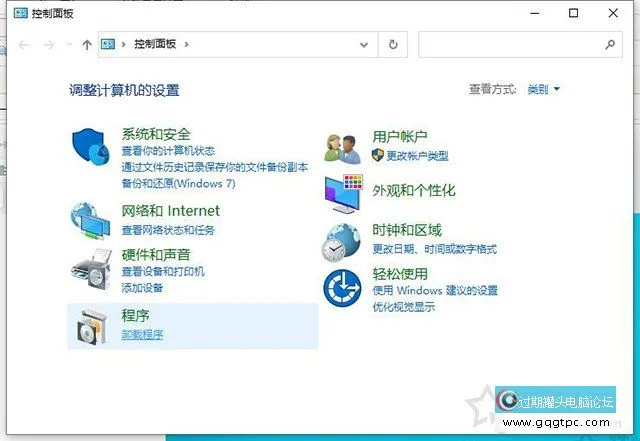The height and width of the screenshot is (441, 640).
Task: Open the 类别 view-by dropdown
Action: tap(543, 89)
